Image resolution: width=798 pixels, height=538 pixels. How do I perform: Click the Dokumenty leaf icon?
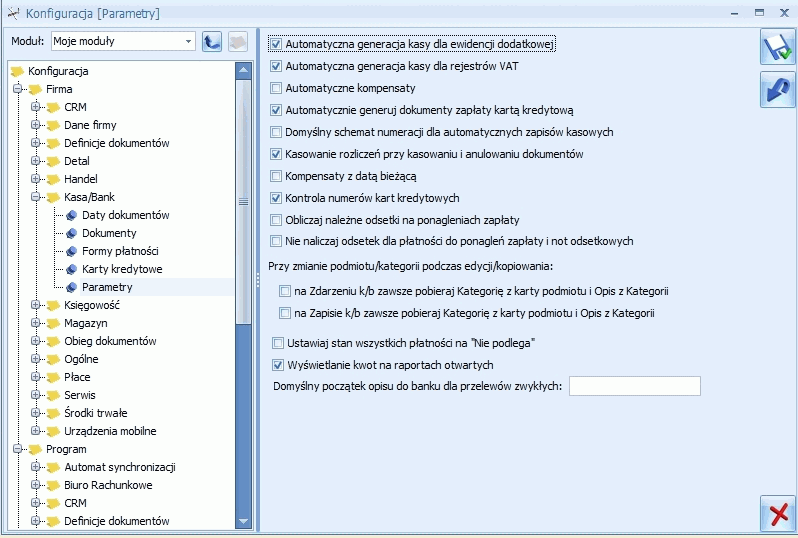[72, 234]
